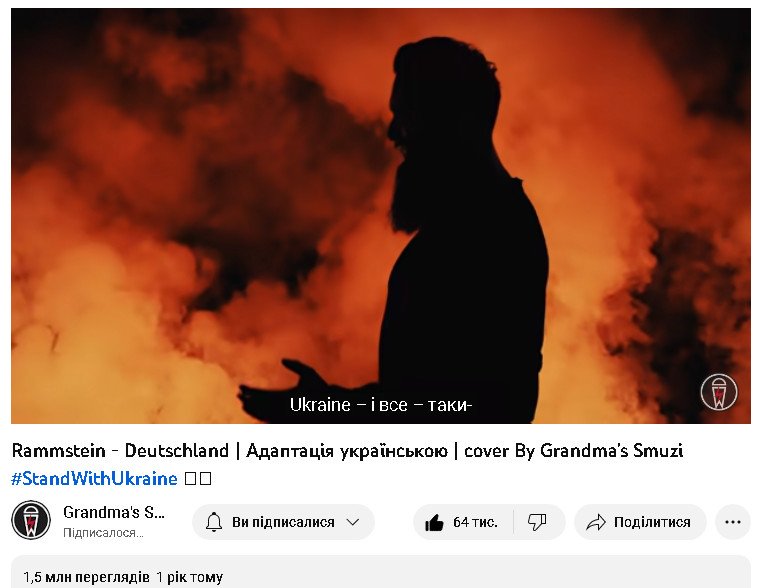The width and height of the screenshot is (760, 588).
Task: Expand the chevron beside Ви підписалися
Action: [353, 522]
